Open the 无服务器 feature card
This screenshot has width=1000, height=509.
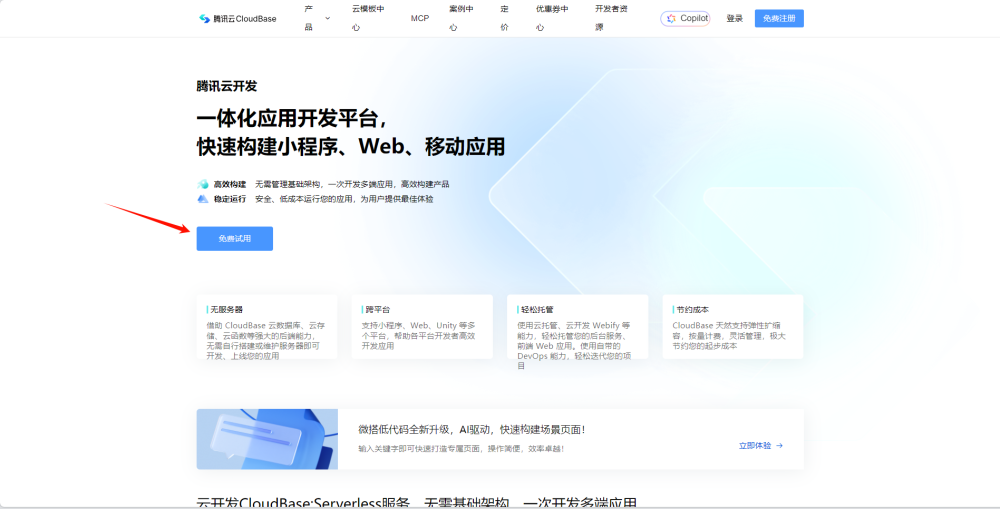[267, 327]
